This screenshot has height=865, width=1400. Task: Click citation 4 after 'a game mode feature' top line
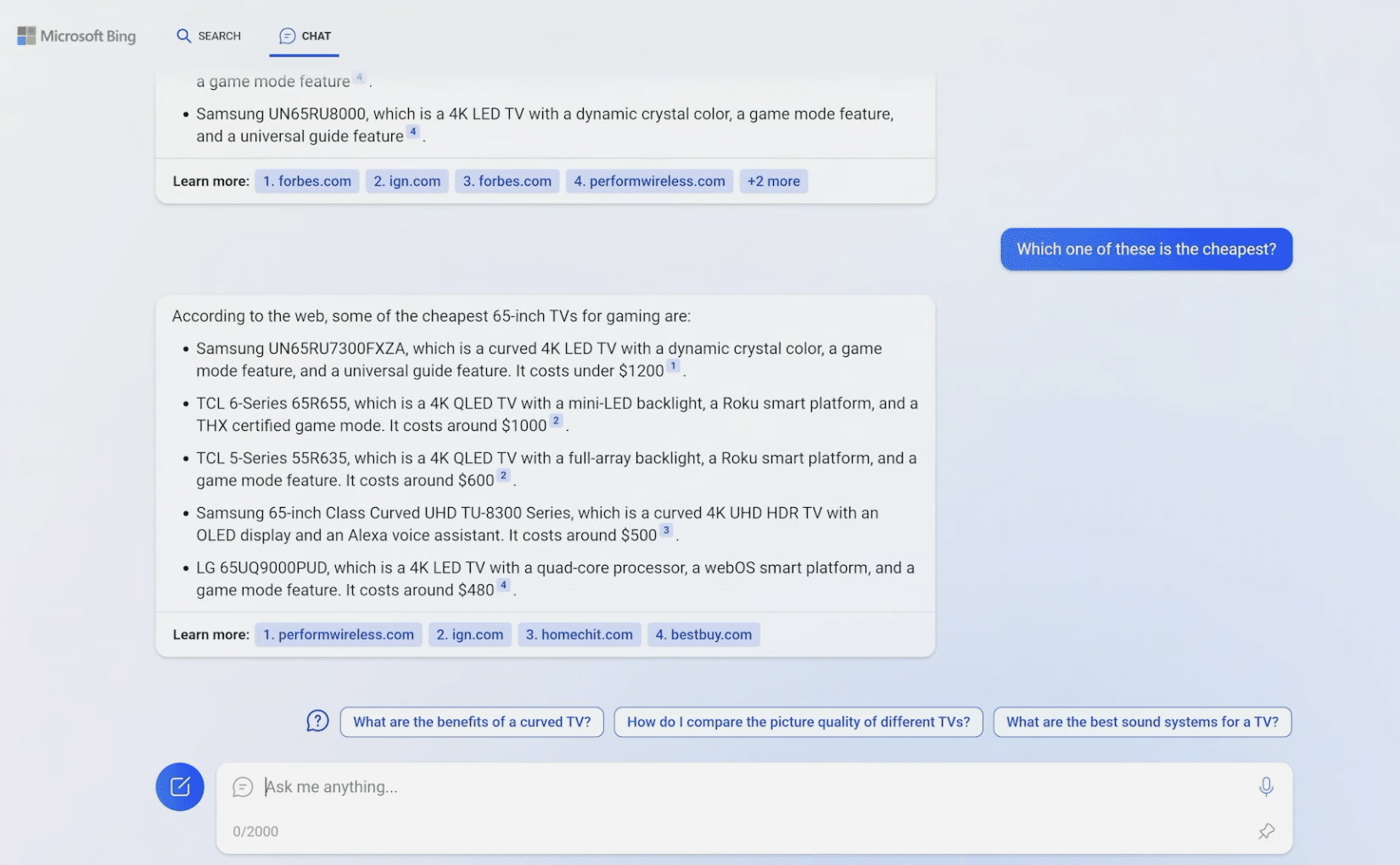pyautogui.click(x=360, y=77)
